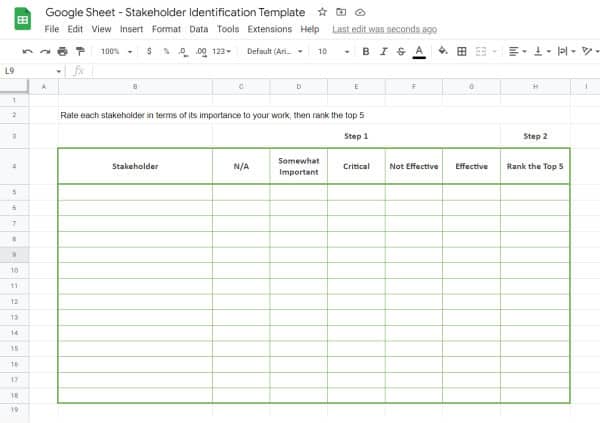Viewport: 600px width, 423px height.
Task: Click the Name Box showing L9
Action: click(30, 71)
